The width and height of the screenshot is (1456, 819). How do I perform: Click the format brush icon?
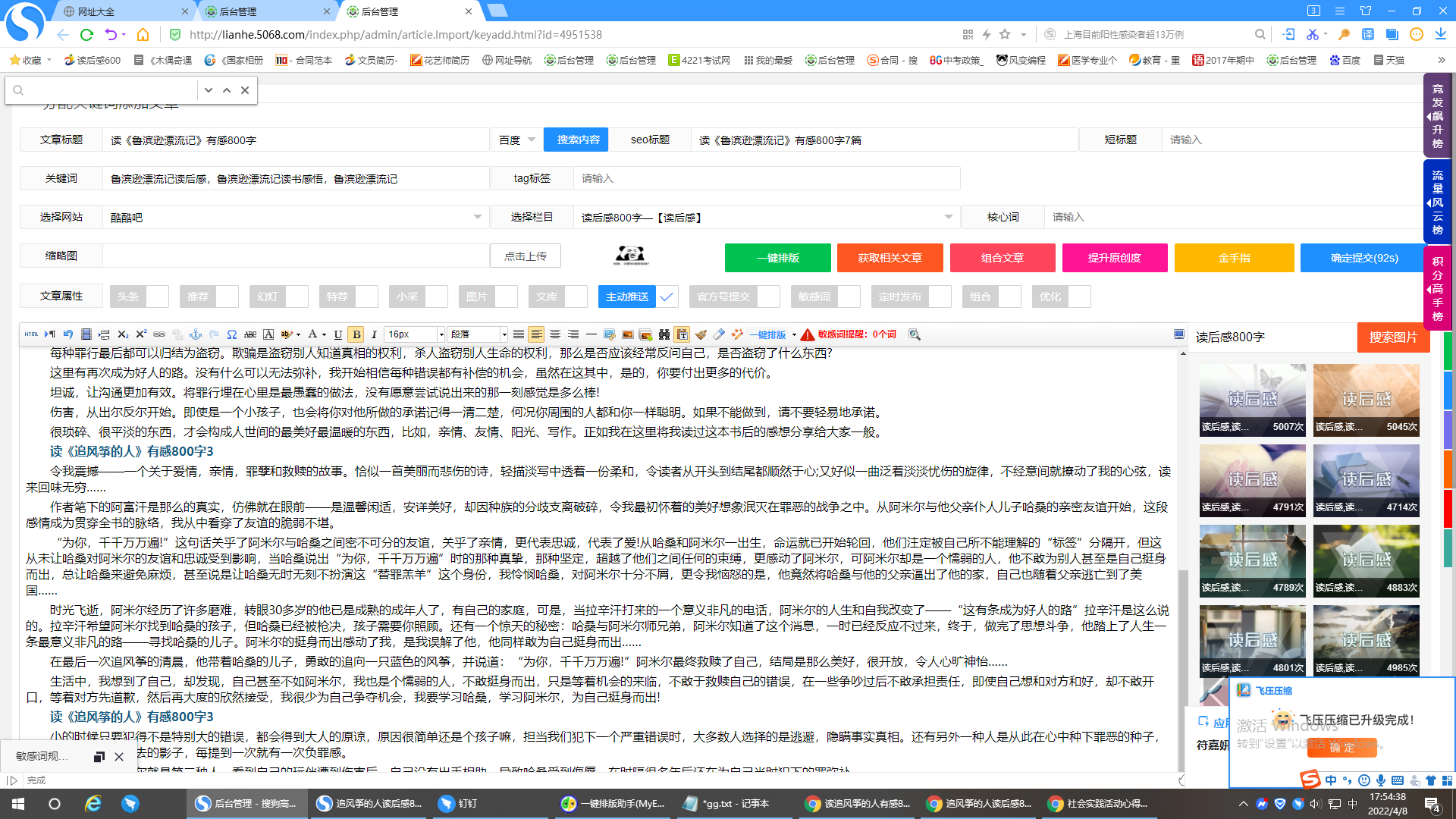tap(701, 334)
